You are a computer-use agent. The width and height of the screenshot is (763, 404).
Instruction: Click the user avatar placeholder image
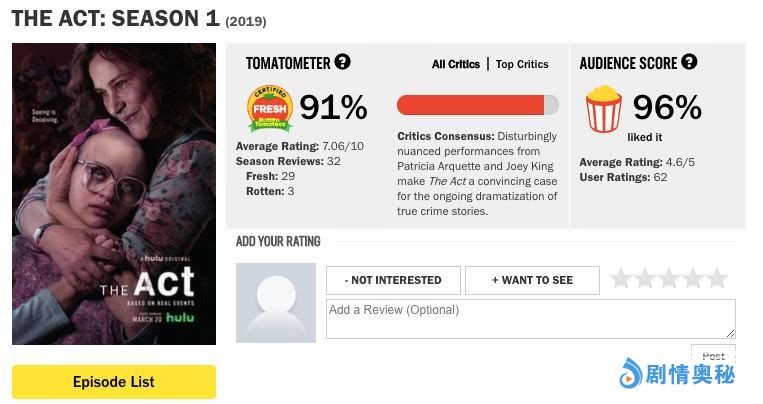(276, 303)
